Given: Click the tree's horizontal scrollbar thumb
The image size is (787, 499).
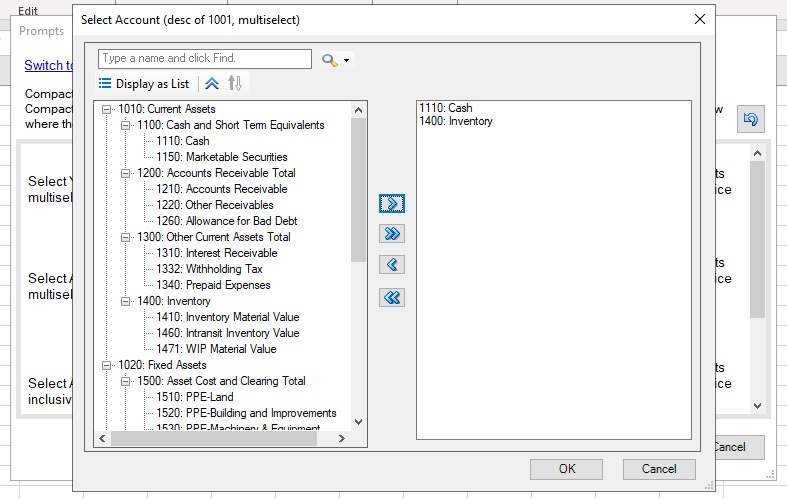Looking at the screenshot, I should pos(214,438).
